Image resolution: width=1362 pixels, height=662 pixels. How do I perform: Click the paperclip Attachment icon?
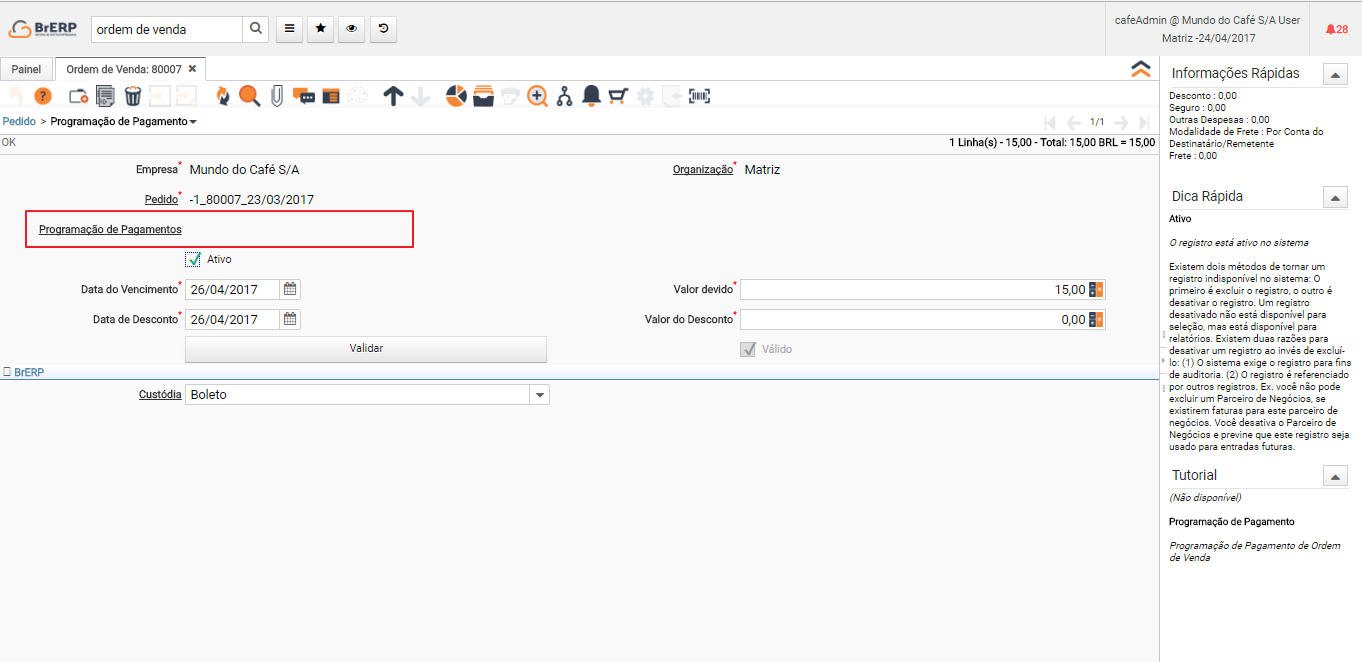(277, 96)
